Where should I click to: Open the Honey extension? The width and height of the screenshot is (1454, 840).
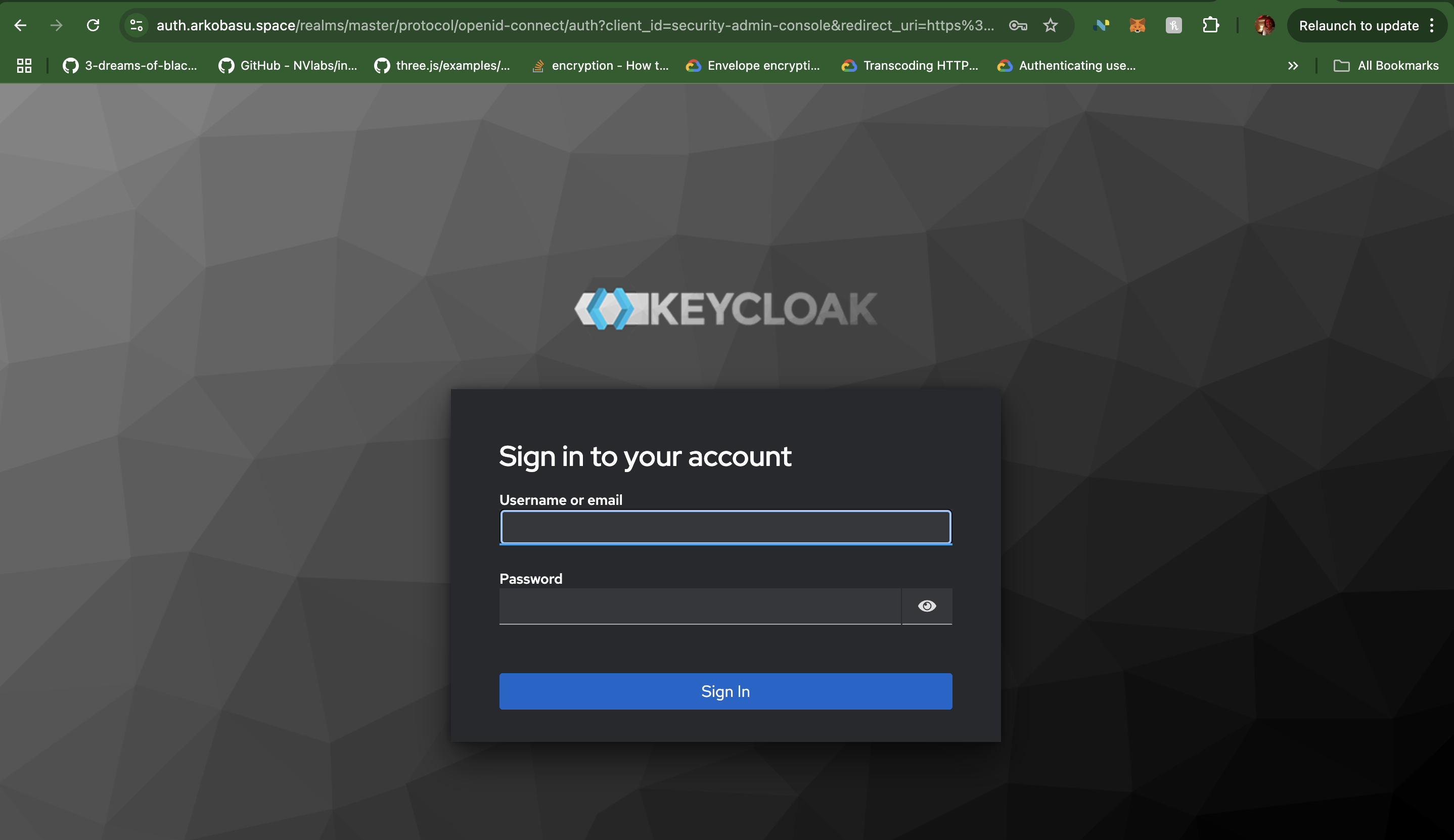point(1173,25)
